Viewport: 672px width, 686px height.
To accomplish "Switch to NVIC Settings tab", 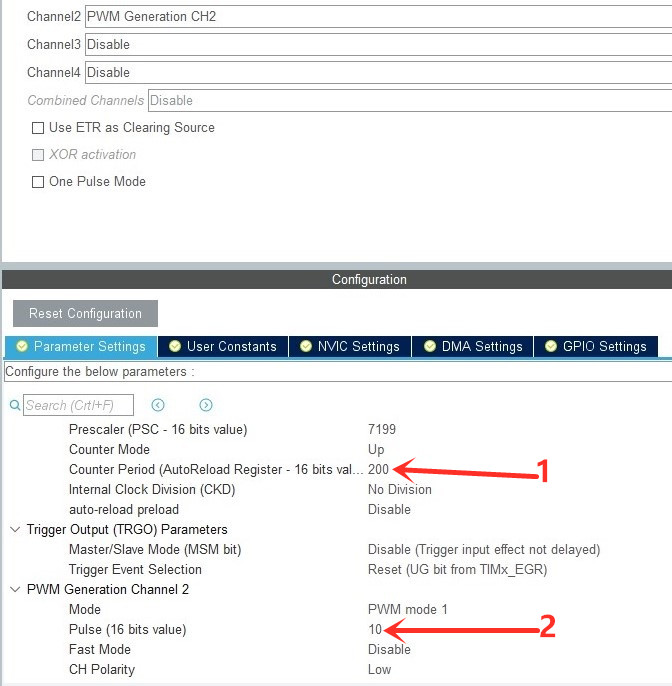I will click(350, 346).
